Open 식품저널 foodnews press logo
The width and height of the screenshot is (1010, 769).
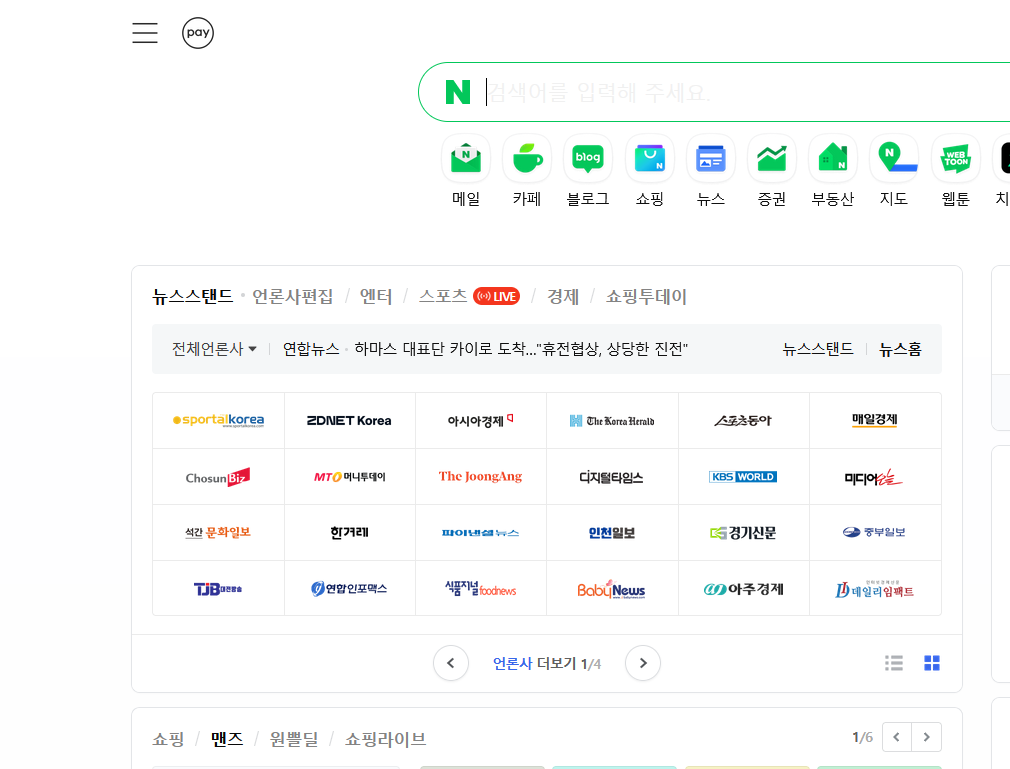click(x=481, y=589)
